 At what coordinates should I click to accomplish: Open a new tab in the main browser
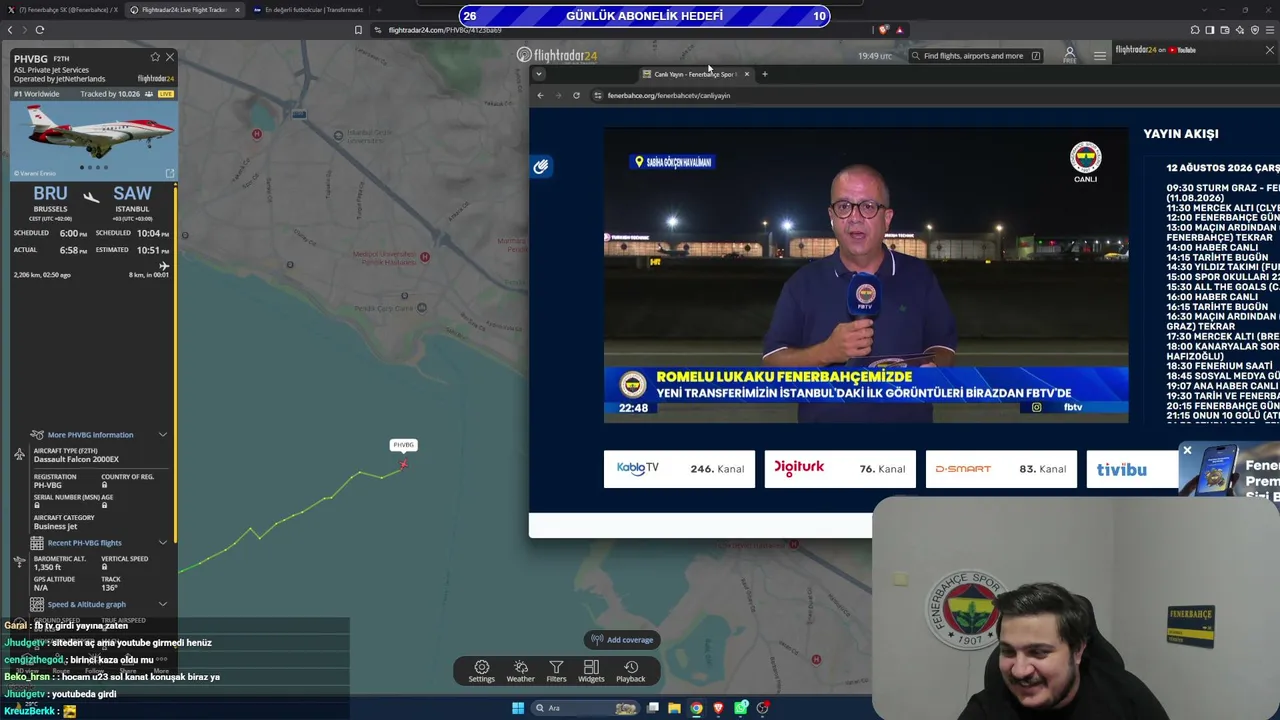[x=378, y=10]
